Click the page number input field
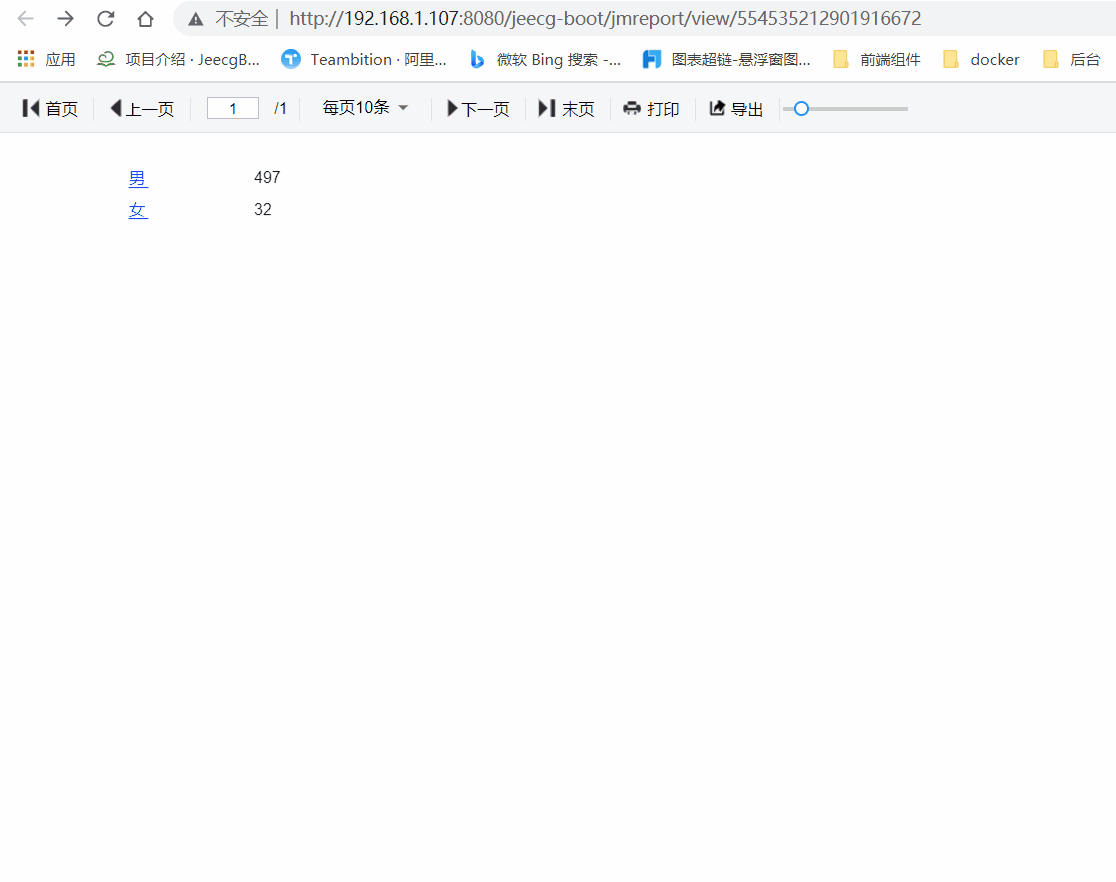 tap(233, 108)
